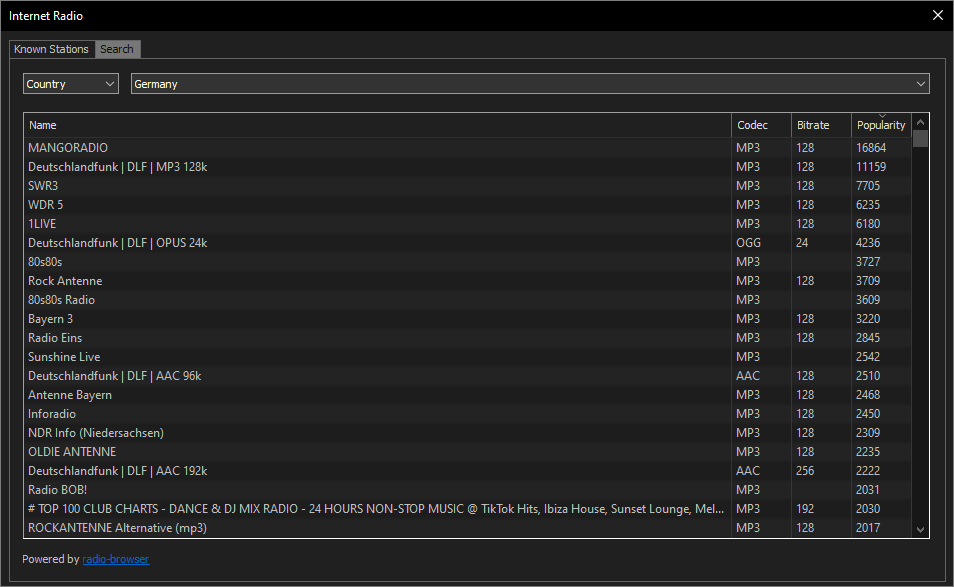
Task: Open the Country filter type dropdown
Action: pos(71,84)
